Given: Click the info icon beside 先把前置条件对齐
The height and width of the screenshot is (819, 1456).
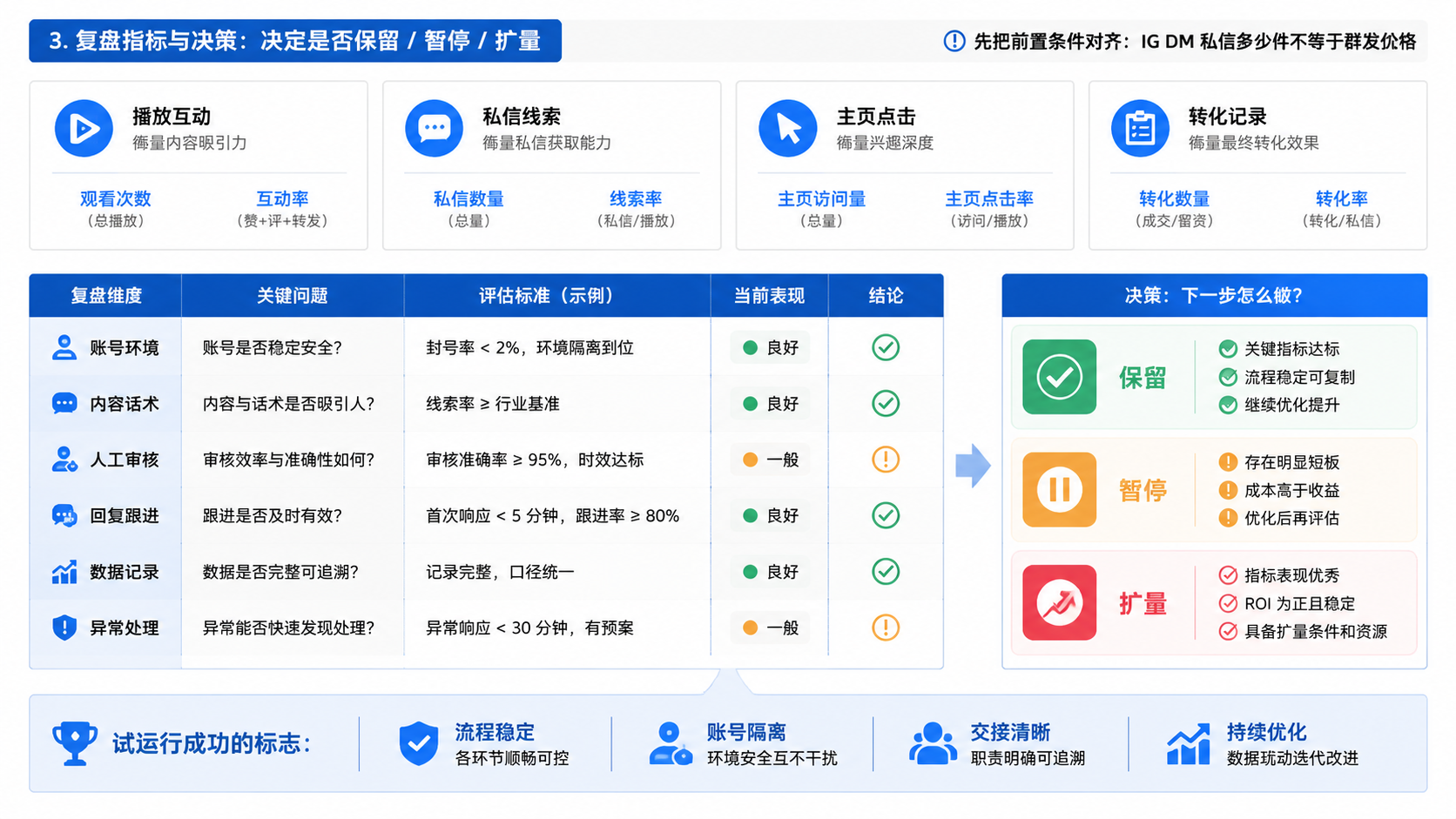Looking at the screenshot, I should point(954,41).
